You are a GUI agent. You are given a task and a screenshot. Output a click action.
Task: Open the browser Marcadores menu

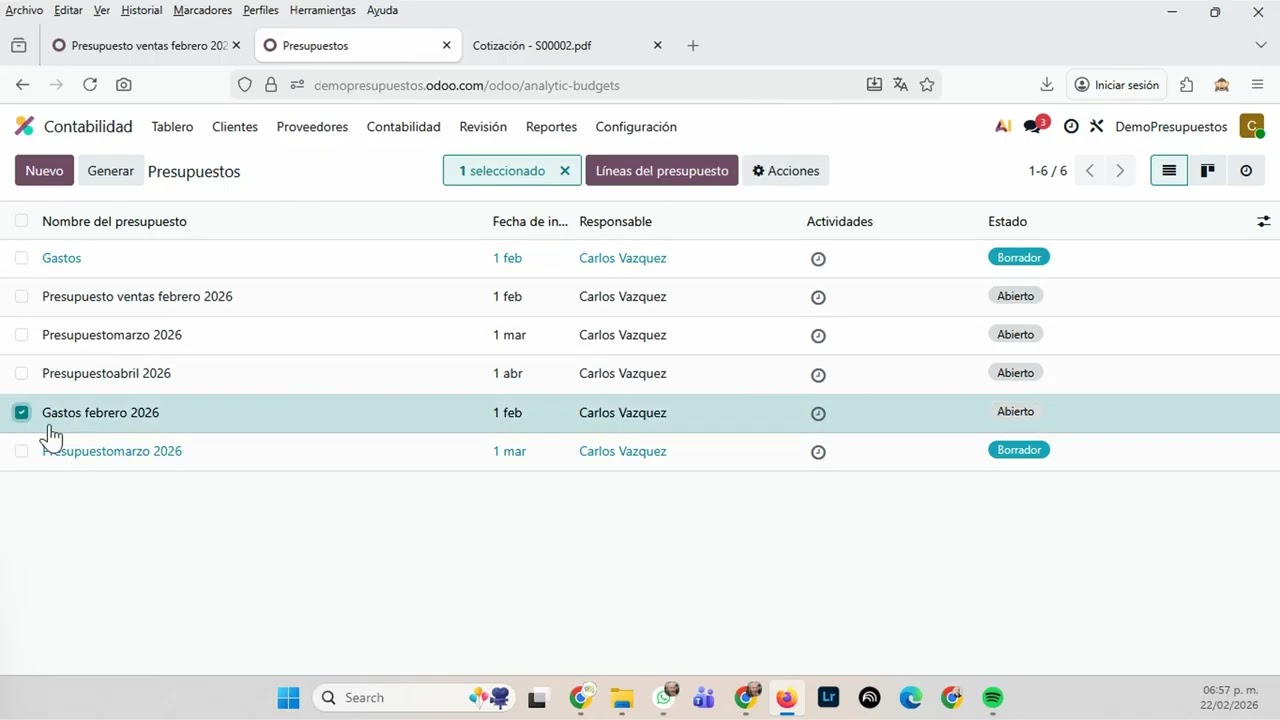click(202, 10)
